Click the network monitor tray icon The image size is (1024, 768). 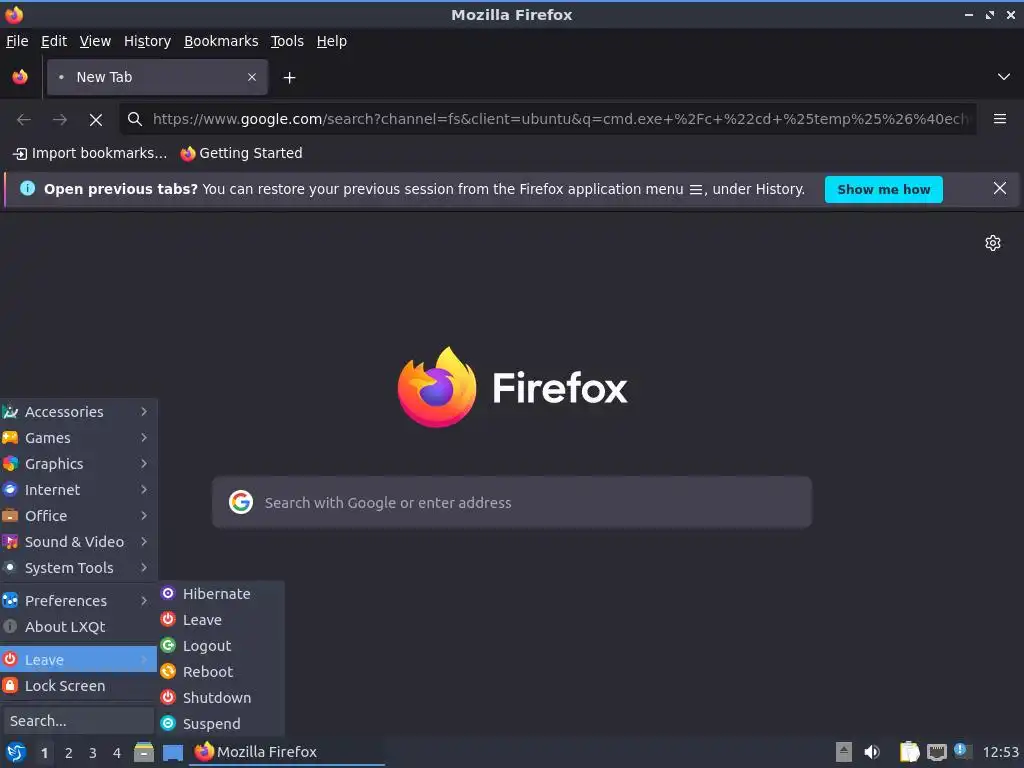click(937, 752)
